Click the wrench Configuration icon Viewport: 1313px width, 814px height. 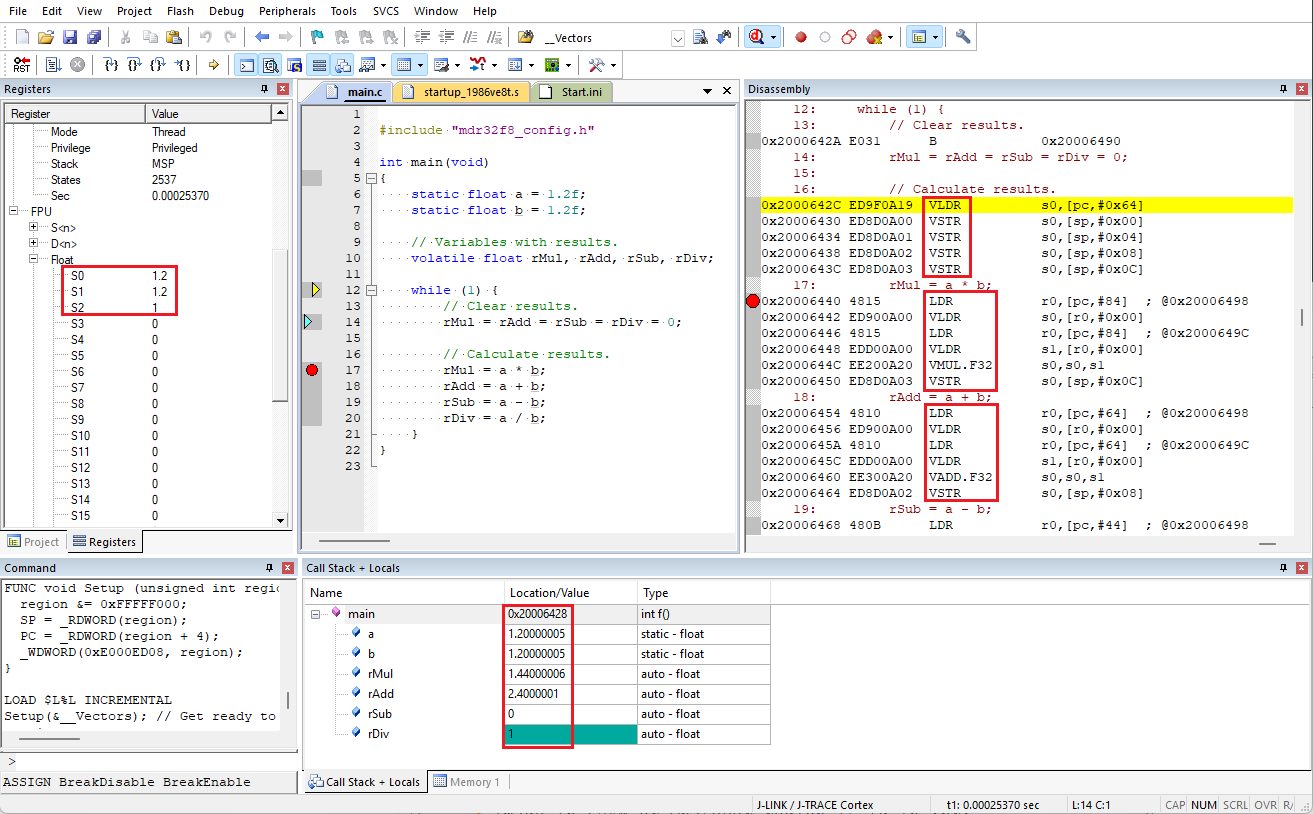coord(963,37)
